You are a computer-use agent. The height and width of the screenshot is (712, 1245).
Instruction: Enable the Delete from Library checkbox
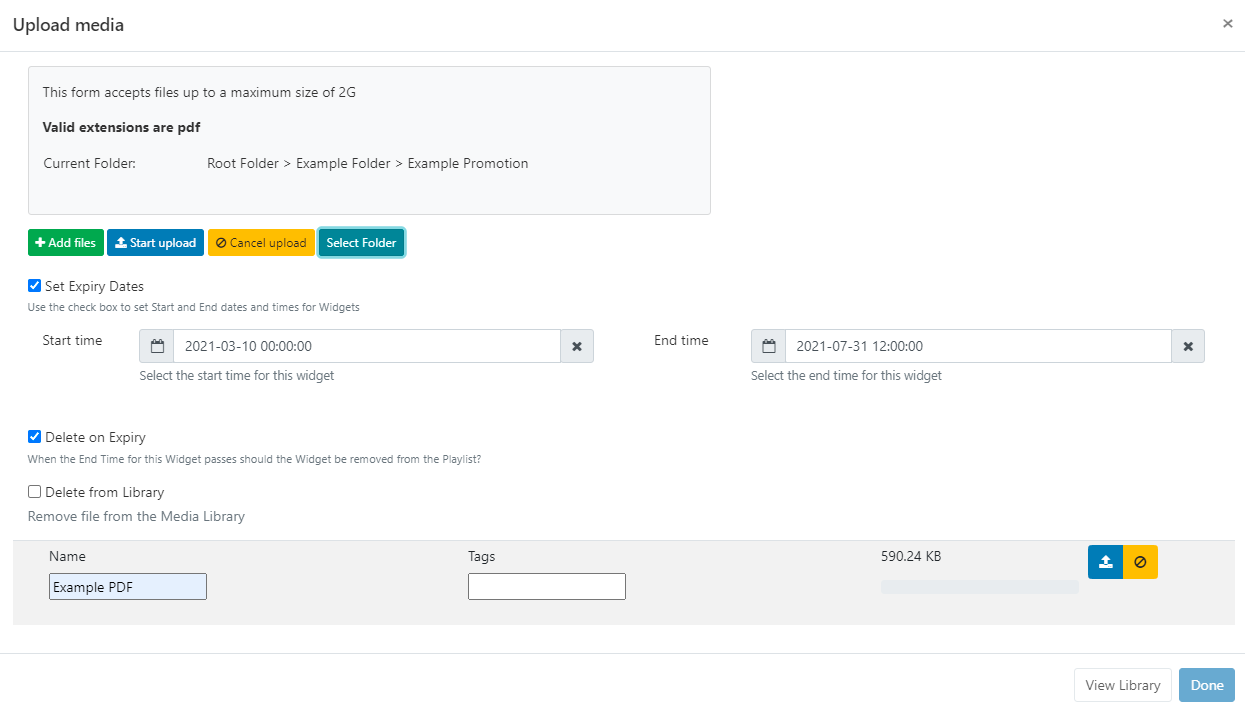(x=35, y=492)
